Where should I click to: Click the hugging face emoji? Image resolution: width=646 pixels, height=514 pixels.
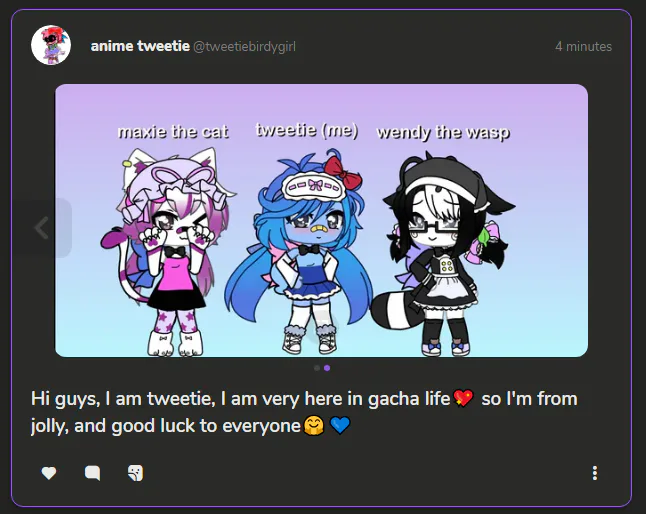click(x=314, y=425)
